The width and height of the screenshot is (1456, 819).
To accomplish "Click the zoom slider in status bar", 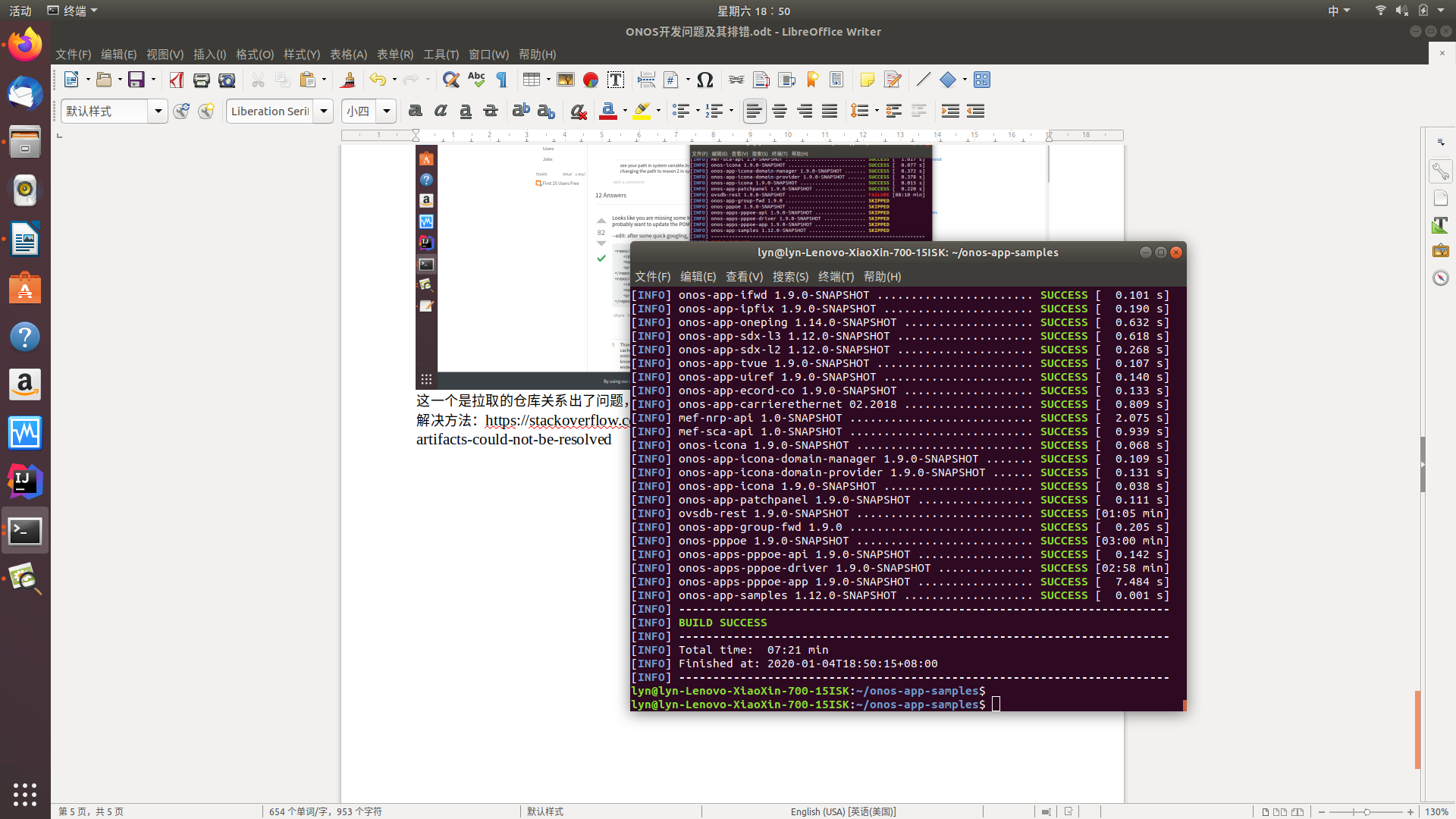I will tap(1366, 811).
